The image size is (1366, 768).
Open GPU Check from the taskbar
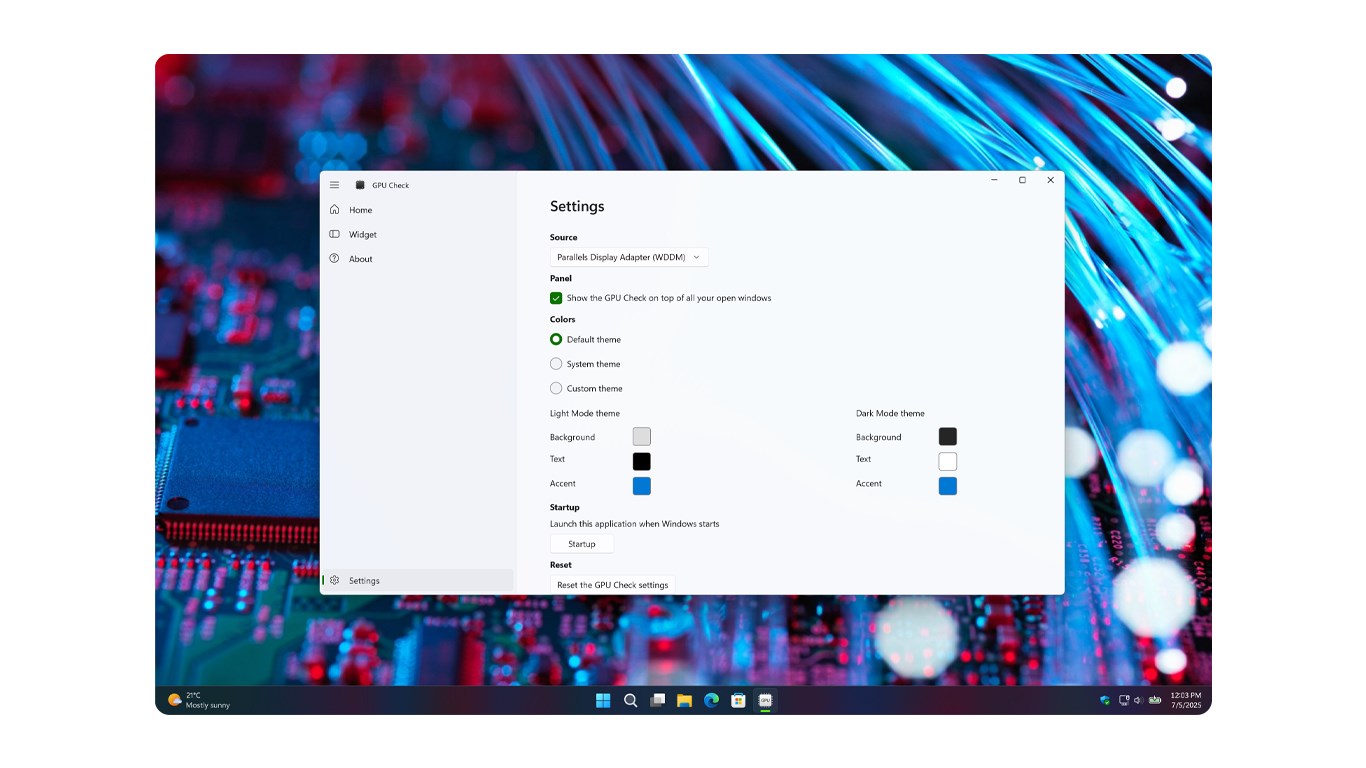pos(764,700)
